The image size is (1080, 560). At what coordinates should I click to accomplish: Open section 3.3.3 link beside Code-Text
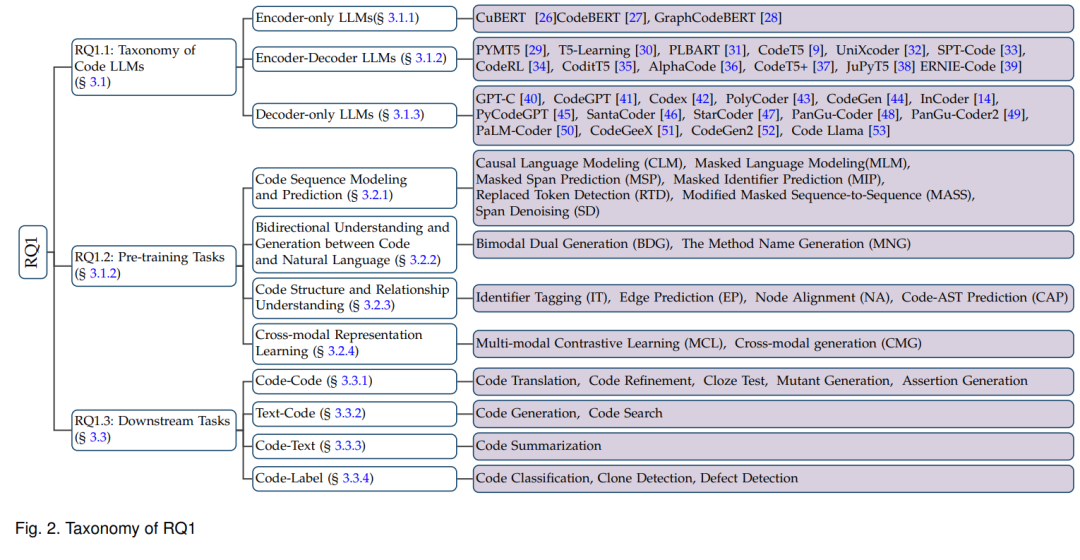349,446
